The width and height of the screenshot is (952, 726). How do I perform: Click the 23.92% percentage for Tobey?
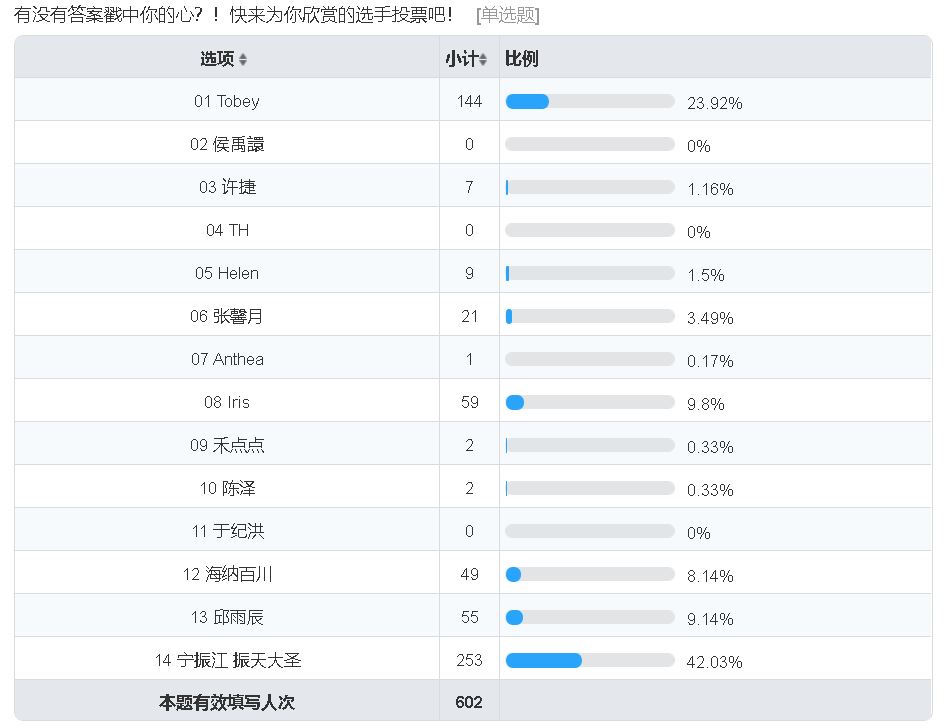click(714, 103)
